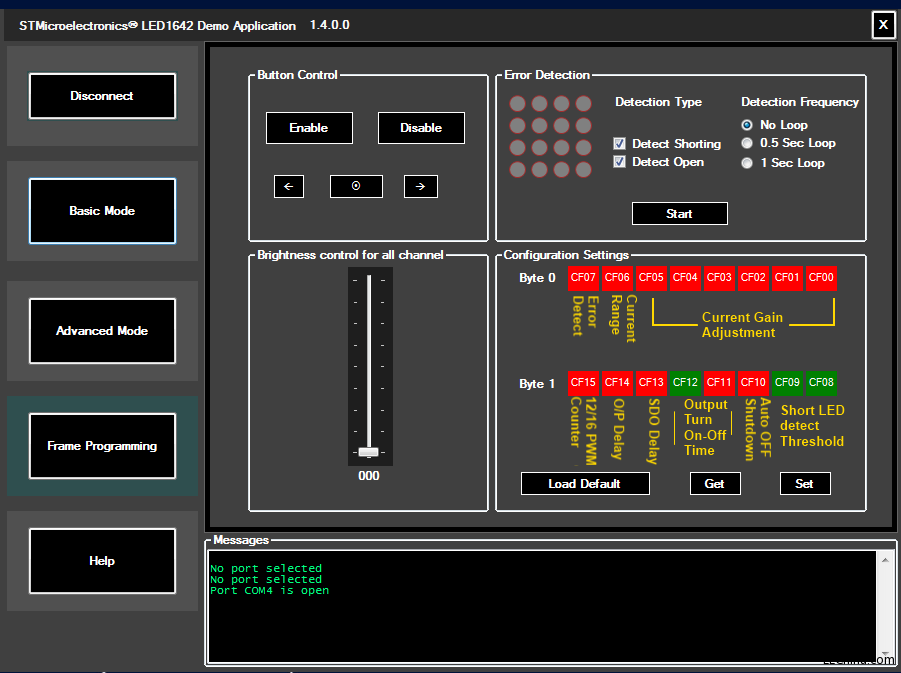Click the brightness slider thumb
Screen dimensions: 901x673
click(368, 452)
